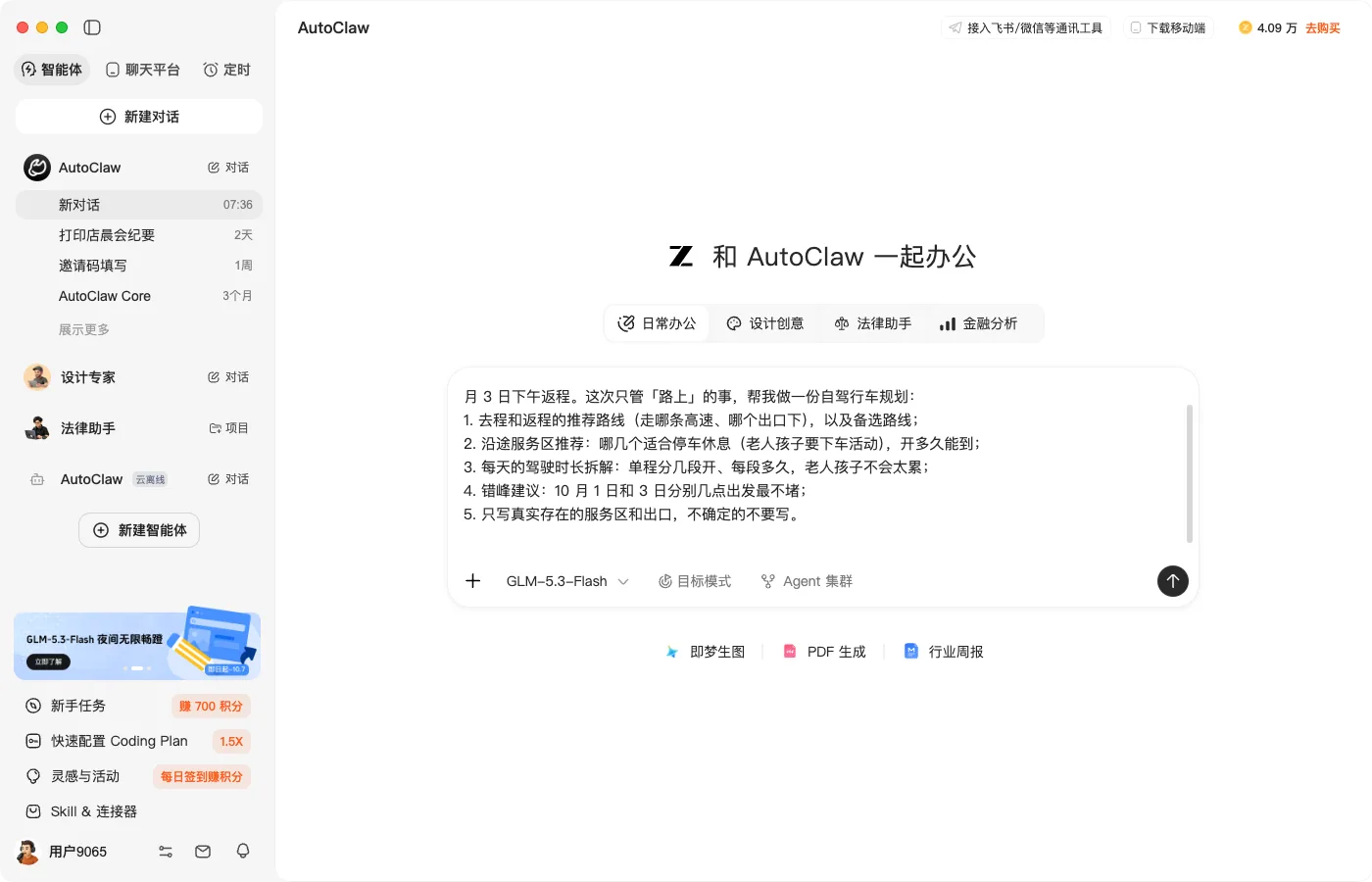The height and width of the screenshot is (882, 1372).
Task: Click the 去购买 link
Action: pyautogui.click(x=1323, y=27)
